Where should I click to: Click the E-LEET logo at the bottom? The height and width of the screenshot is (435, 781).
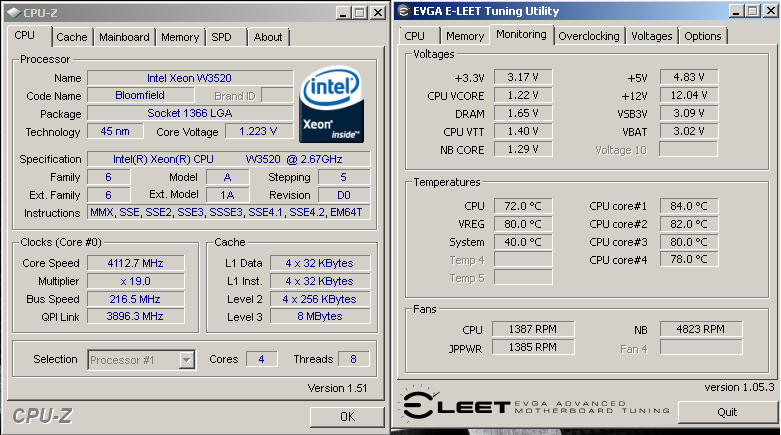tap(535, 405)
